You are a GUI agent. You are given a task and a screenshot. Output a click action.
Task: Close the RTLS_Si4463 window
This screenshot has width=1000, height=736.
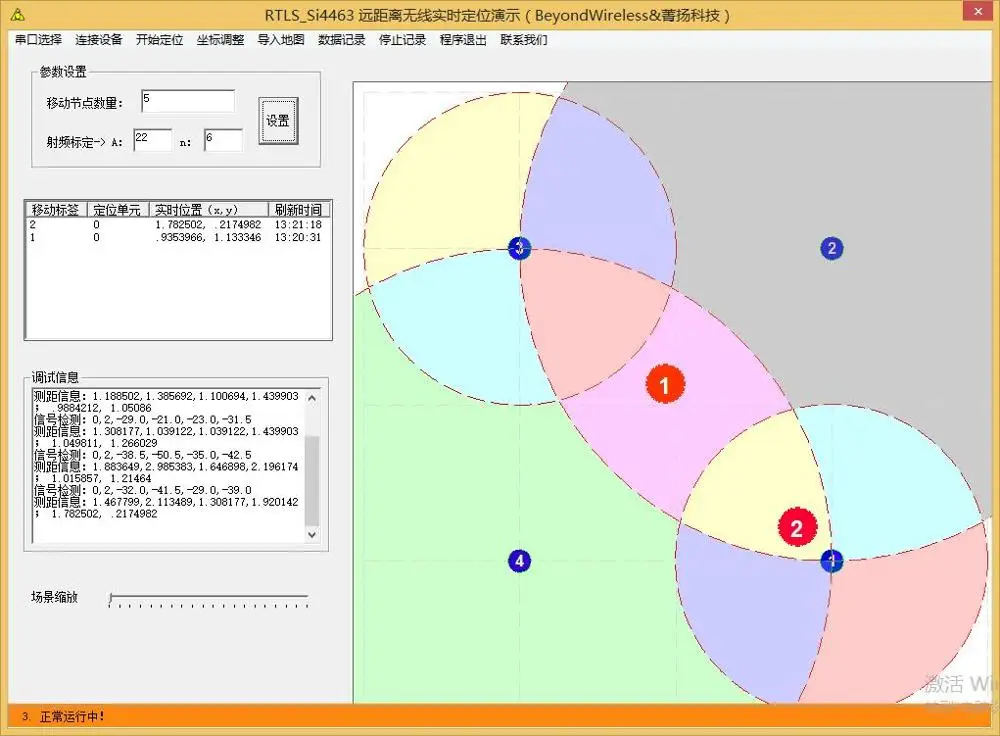978,11
